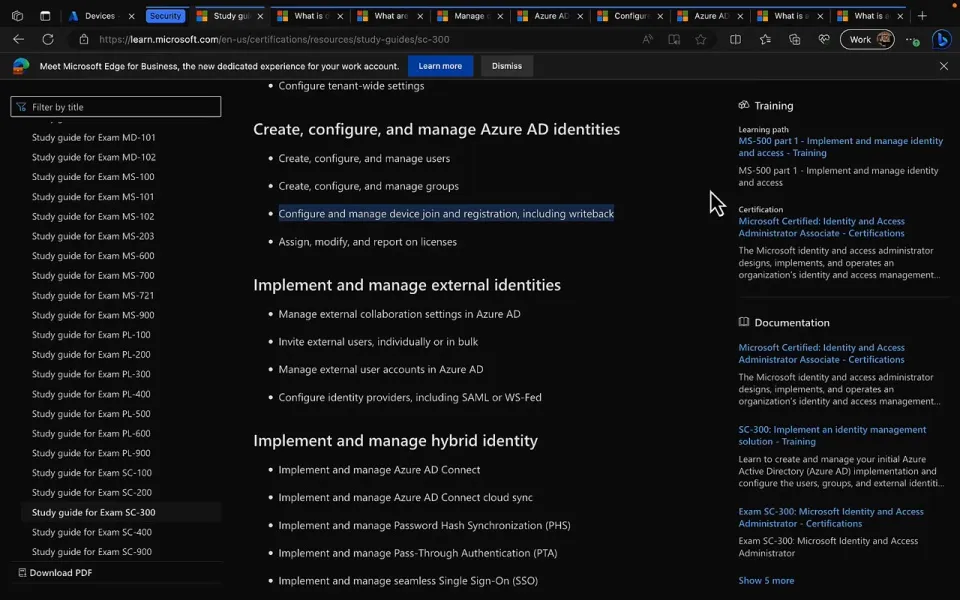Click 'Configure identity providers, including SAML or WS-Fed'

pos(410,397)
